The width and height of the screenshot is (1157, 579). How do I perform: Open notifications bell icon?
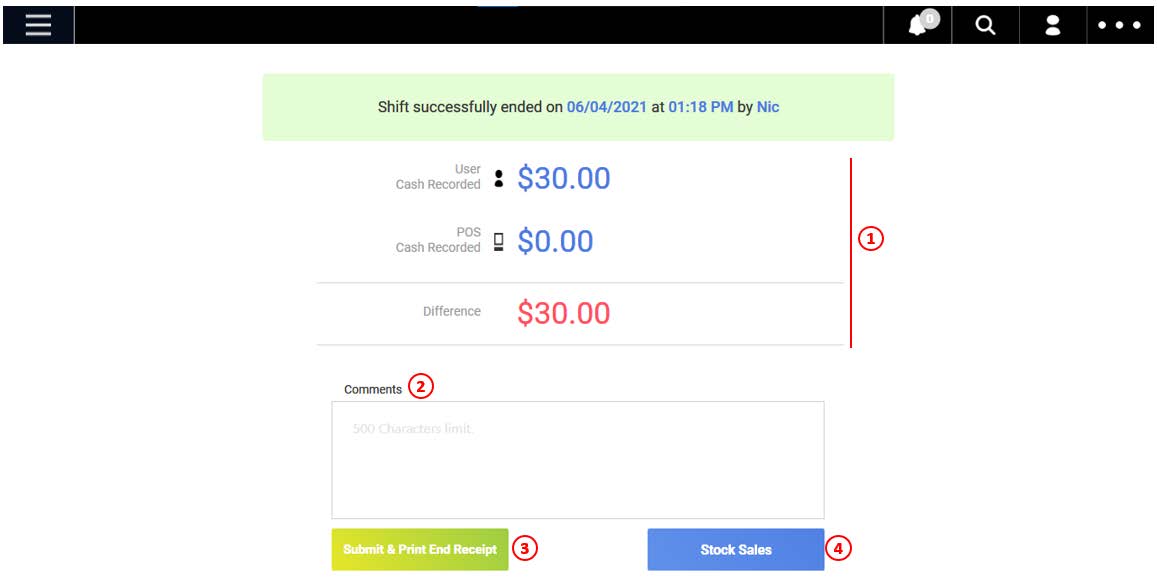tap(916, 27)
